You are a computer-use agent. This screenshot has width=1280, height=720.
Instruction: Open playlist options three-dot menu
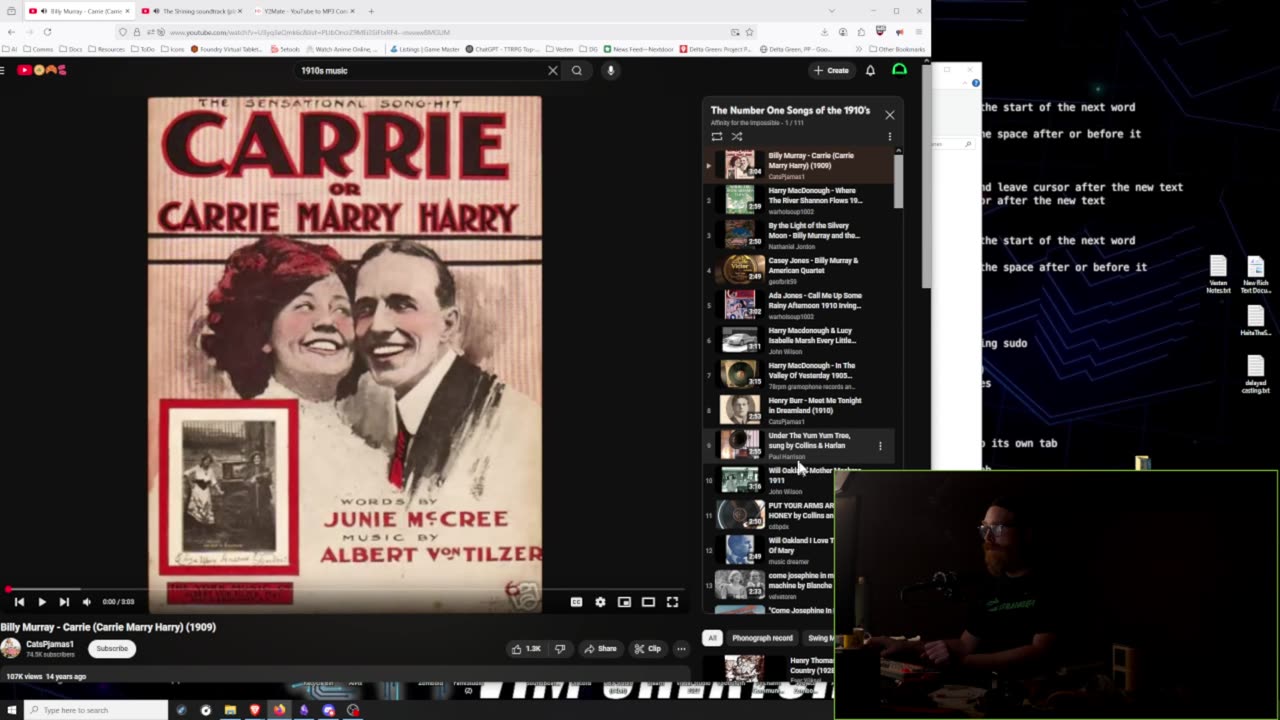click(889, 137)
